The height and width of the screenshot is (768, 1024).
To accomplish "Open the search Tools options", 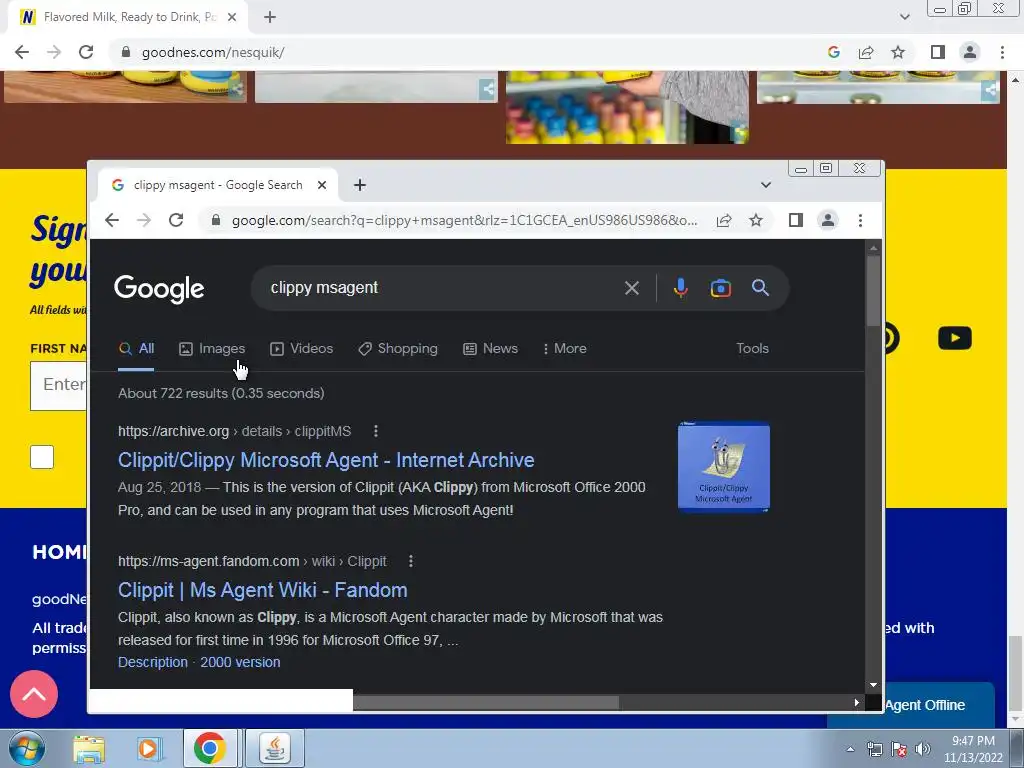I will (752, 349).
